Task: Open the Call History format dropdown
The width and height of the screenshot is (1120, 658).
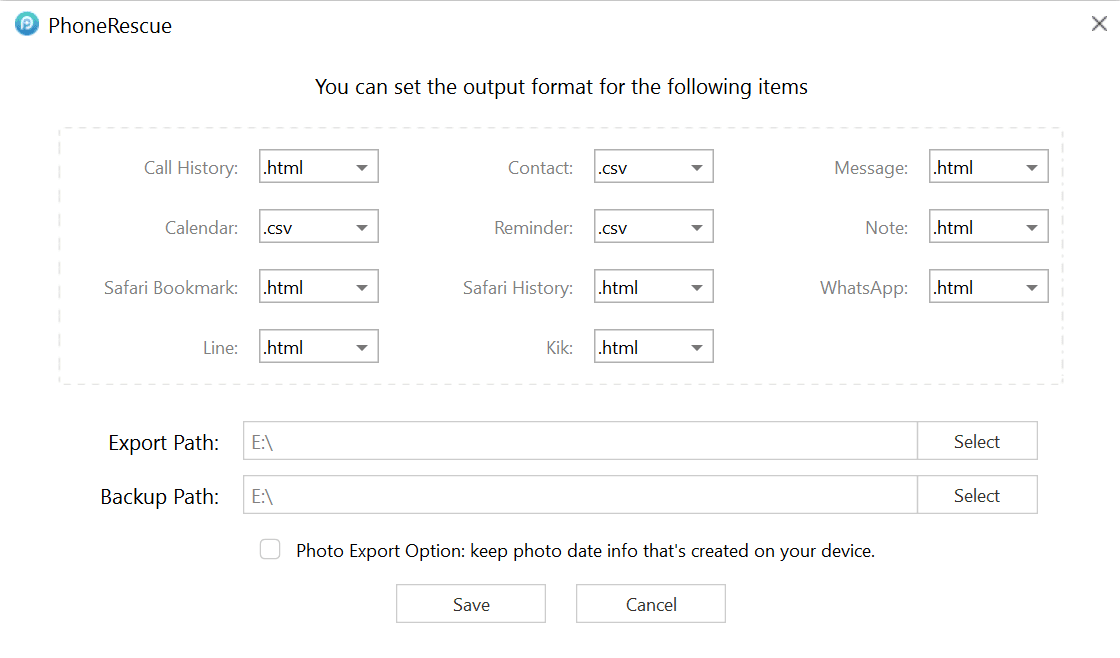Action: 319,168
